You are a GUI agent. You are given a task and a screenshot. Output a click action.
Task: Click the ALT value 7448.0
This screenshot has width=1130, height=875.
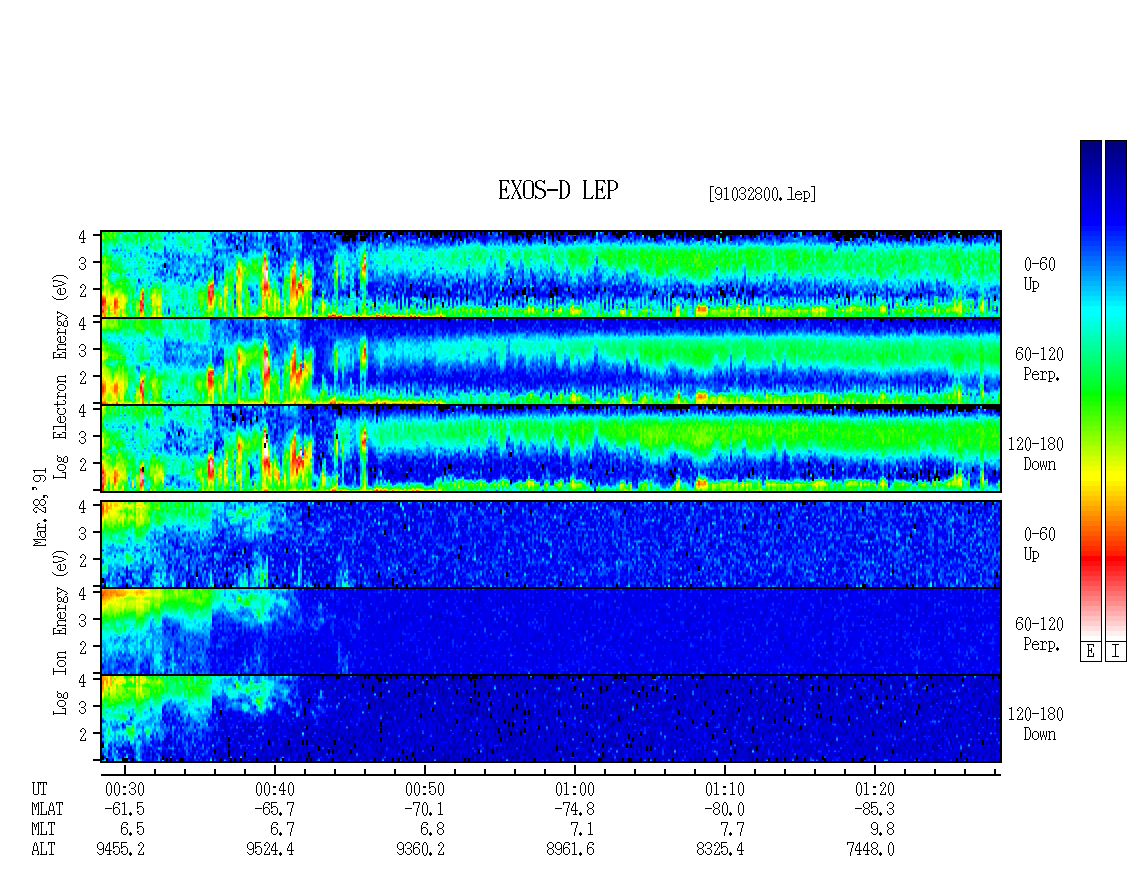click(870, 850)
